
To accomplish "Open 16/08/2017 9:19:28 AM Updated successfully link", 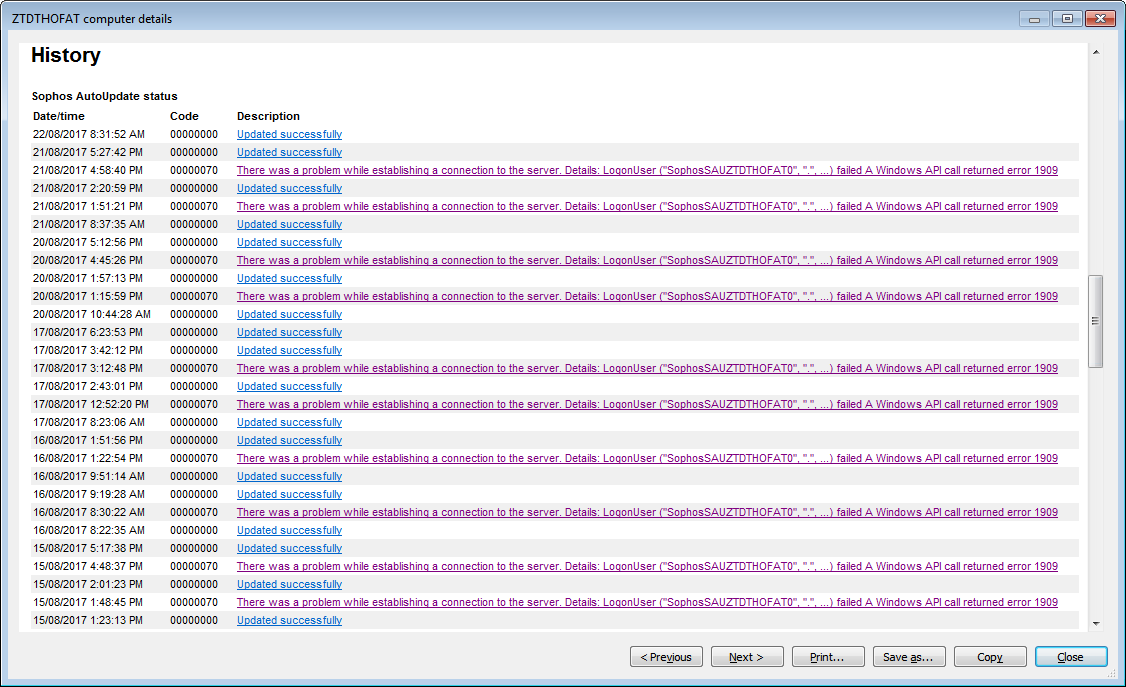I will 289,494.
